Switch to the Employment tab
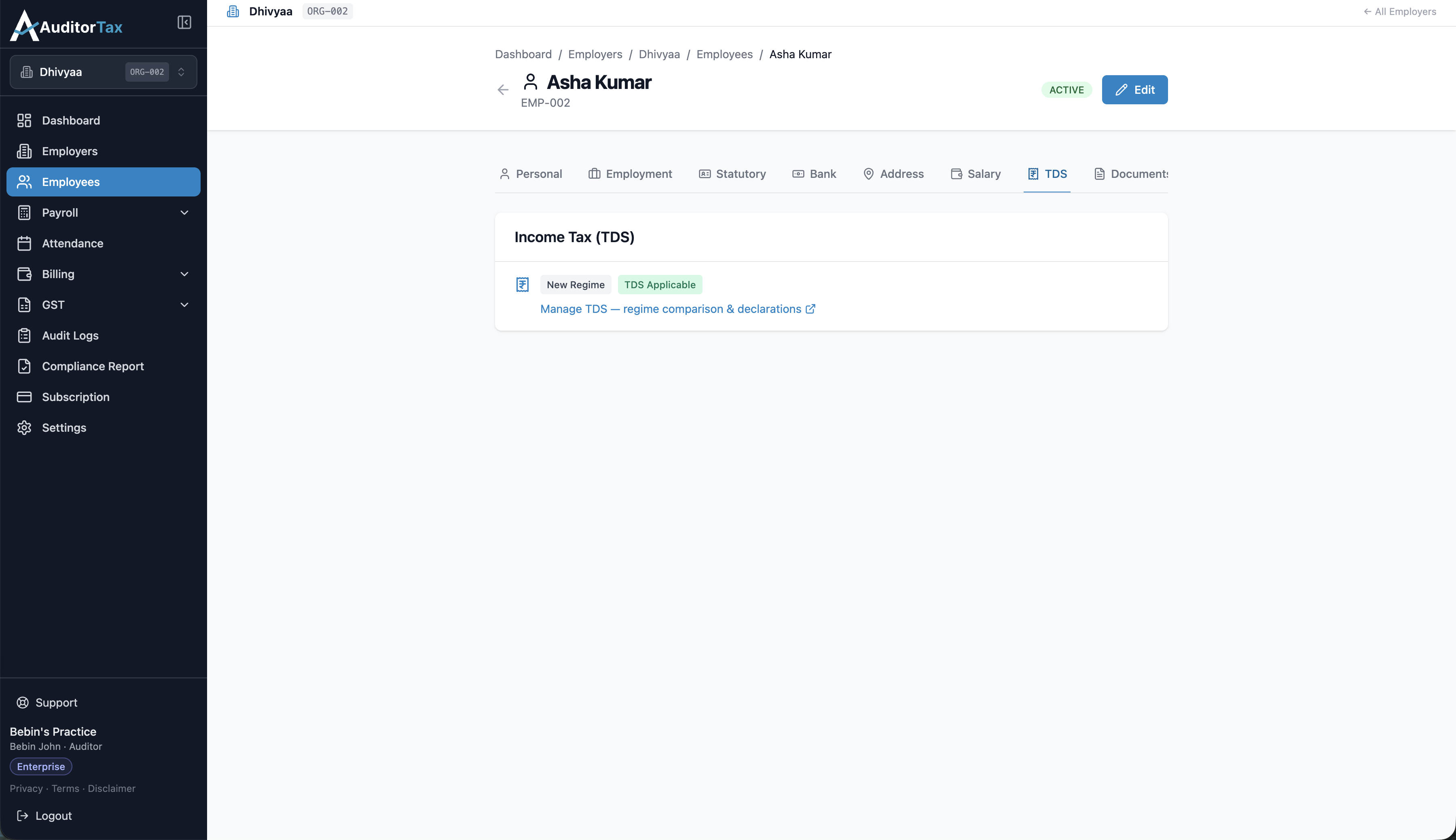This screenshot has height=840, width=1456. (x=630, y=174)
